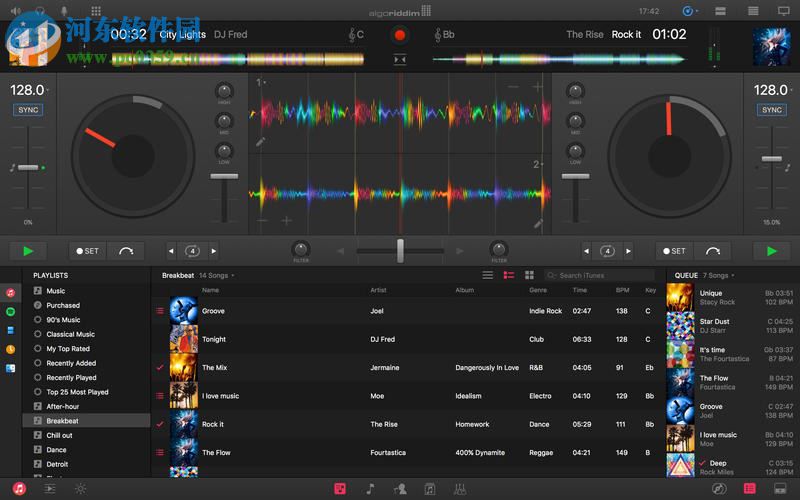This screenshot has width=800, height=500.
Task: Click the red record button
Action: click(x=400, y=35)
